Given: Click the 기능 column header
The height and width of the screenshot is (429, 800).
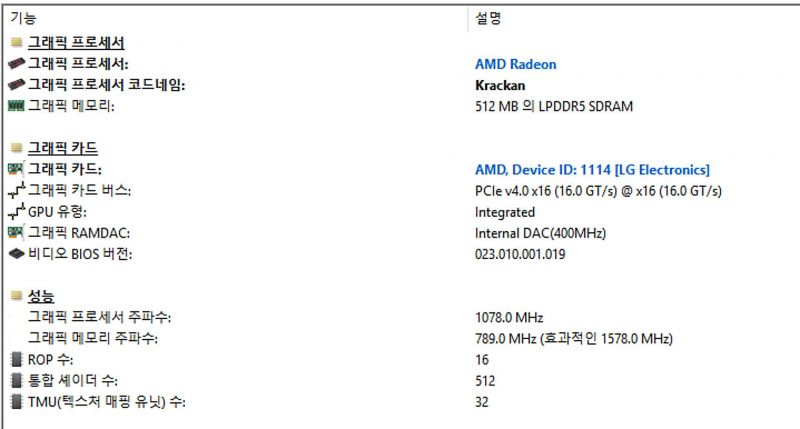Looking at the screenshot, I should (x=25, y=18).
